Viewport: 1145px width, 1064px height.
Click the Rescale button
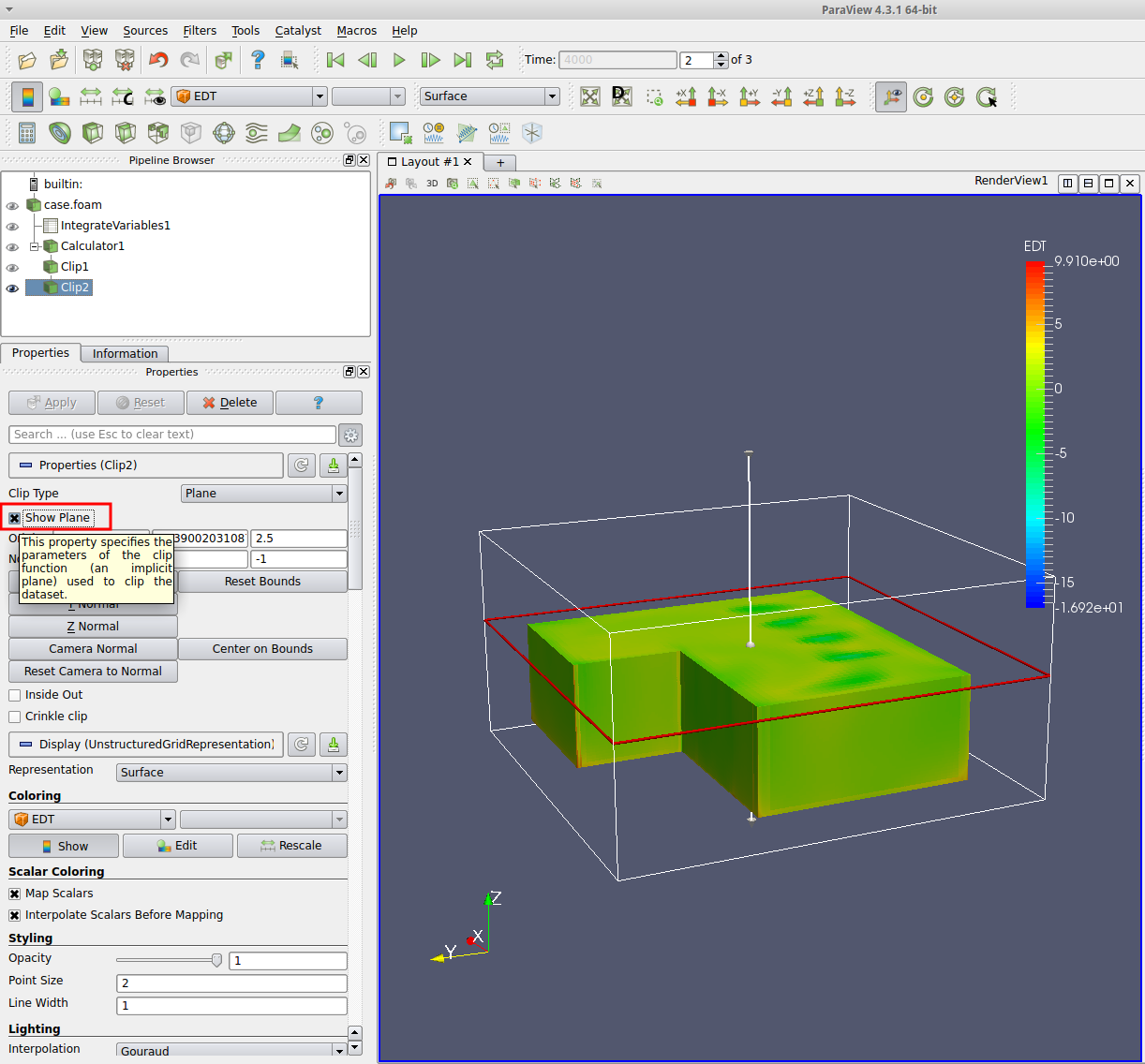tap(291, 846)
